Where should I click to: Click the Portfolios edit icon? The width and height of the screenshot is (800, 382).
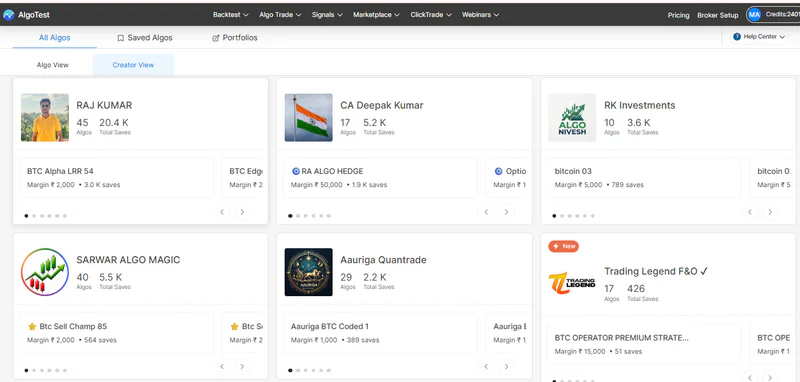tap(216, 38)
